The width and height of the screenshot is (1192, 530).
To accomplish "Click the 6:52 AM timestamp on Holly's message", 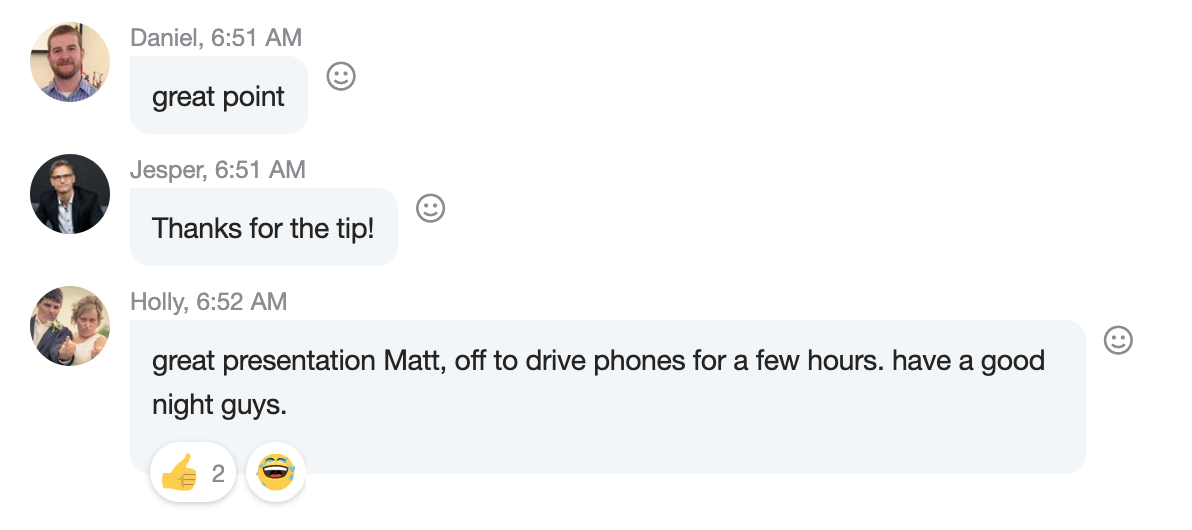I will pos(242,302).
